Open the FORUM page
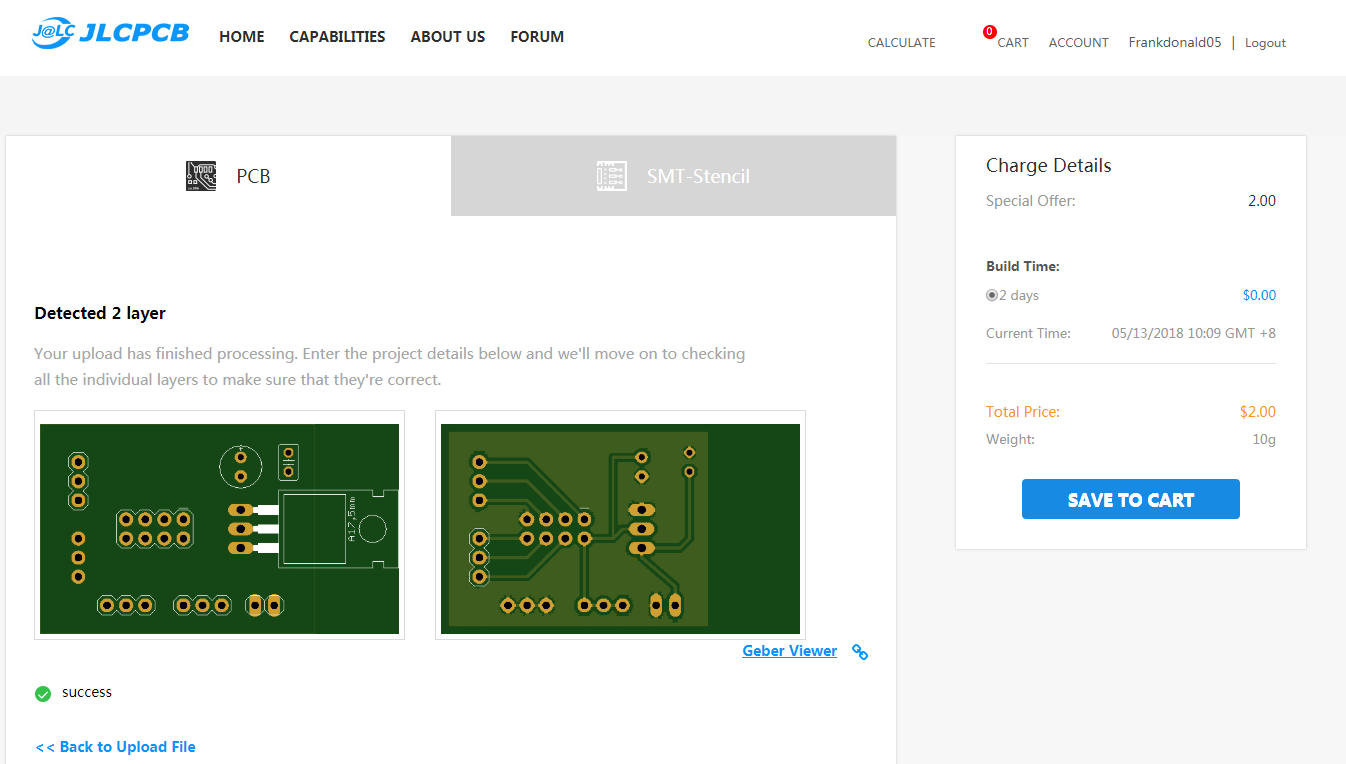The image size is (1346, 764). [x=537, y=37]
